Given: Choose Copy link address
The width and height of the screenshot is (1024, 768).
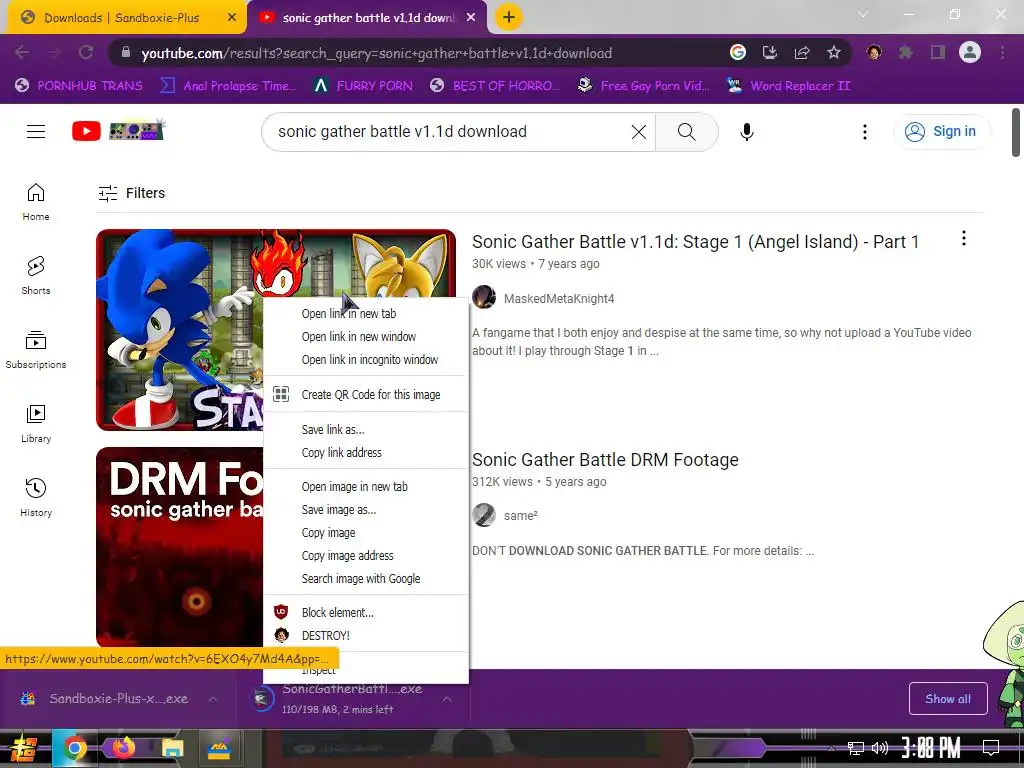Looking at the screenshot, I should pyautogui.click(x=366, y=453).
